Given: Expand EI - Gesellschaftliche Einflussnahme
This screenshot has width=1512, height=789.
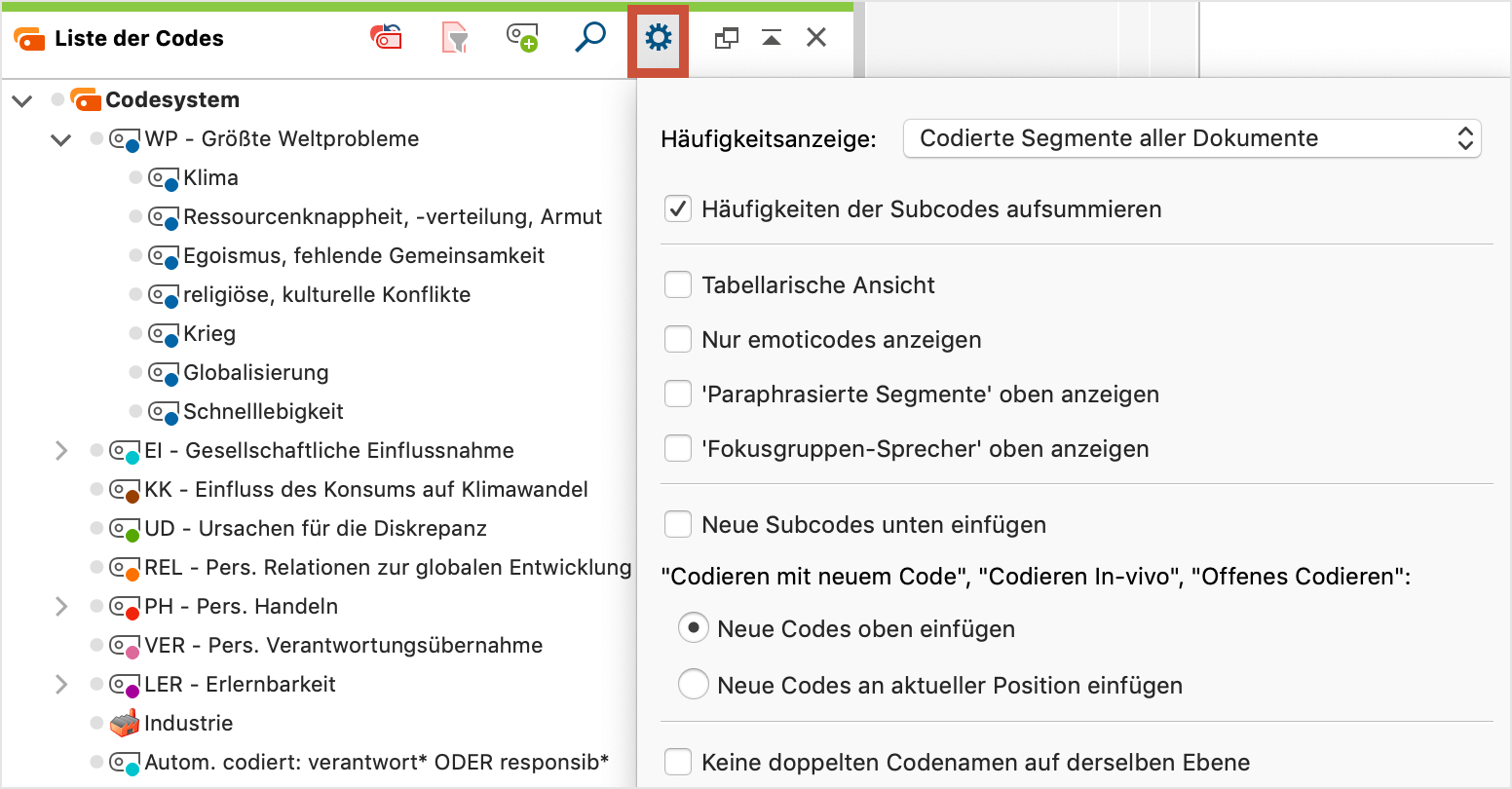Looking at the screenshot, I should 61,450.
